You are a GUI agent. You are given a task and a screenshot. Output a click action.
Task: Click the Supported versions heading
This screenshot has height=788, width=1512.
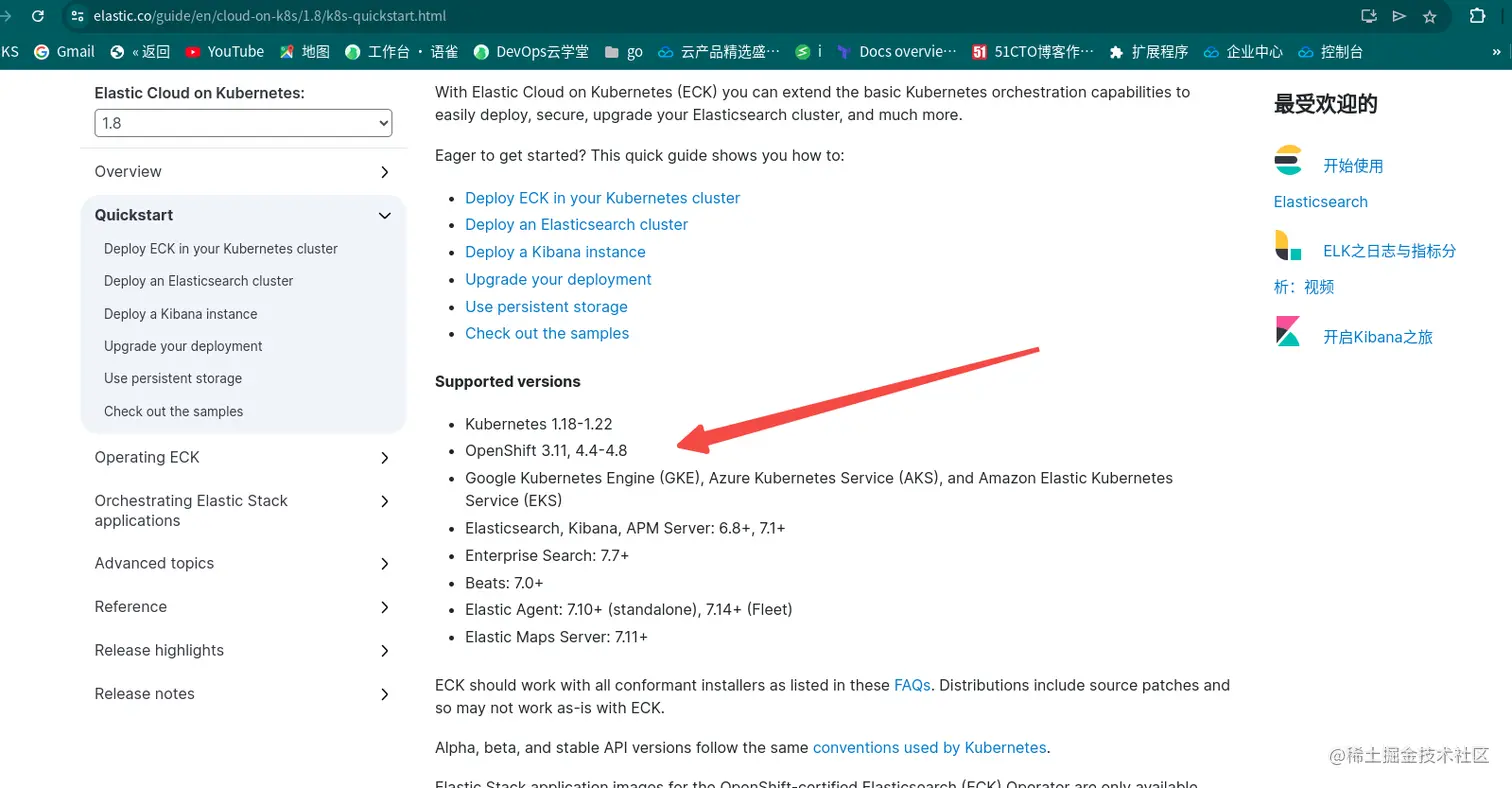507,382
